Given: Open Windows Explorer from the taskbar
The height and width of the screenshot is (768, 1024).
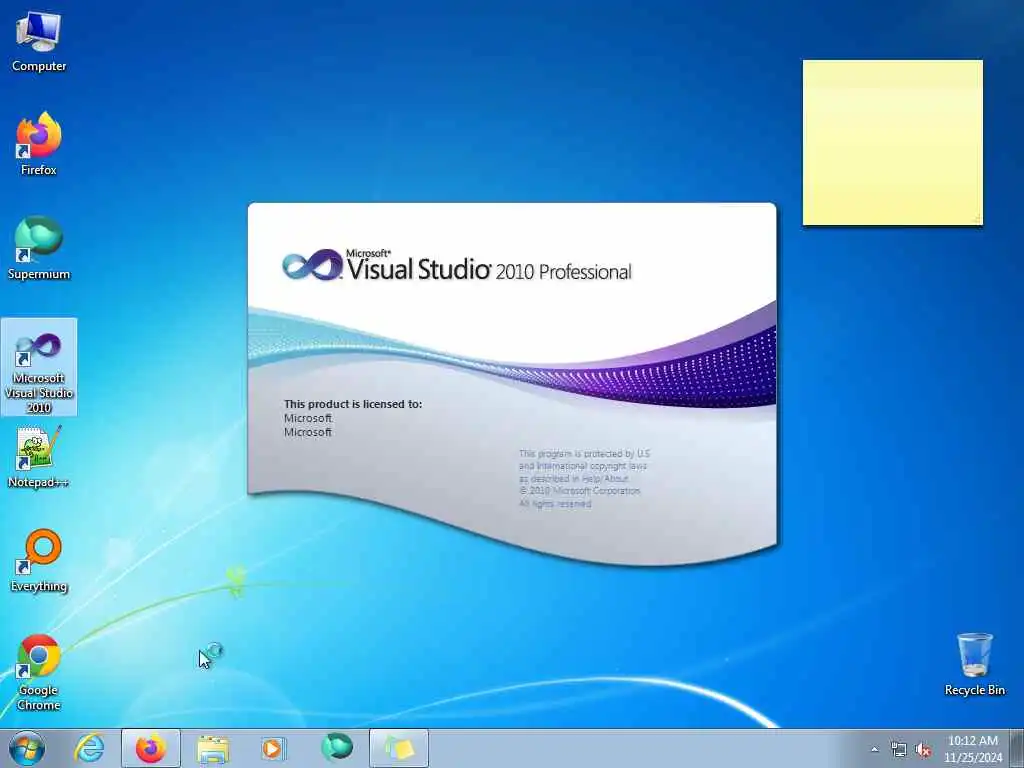Looking at the screenshot, I should tap(213, 748).
